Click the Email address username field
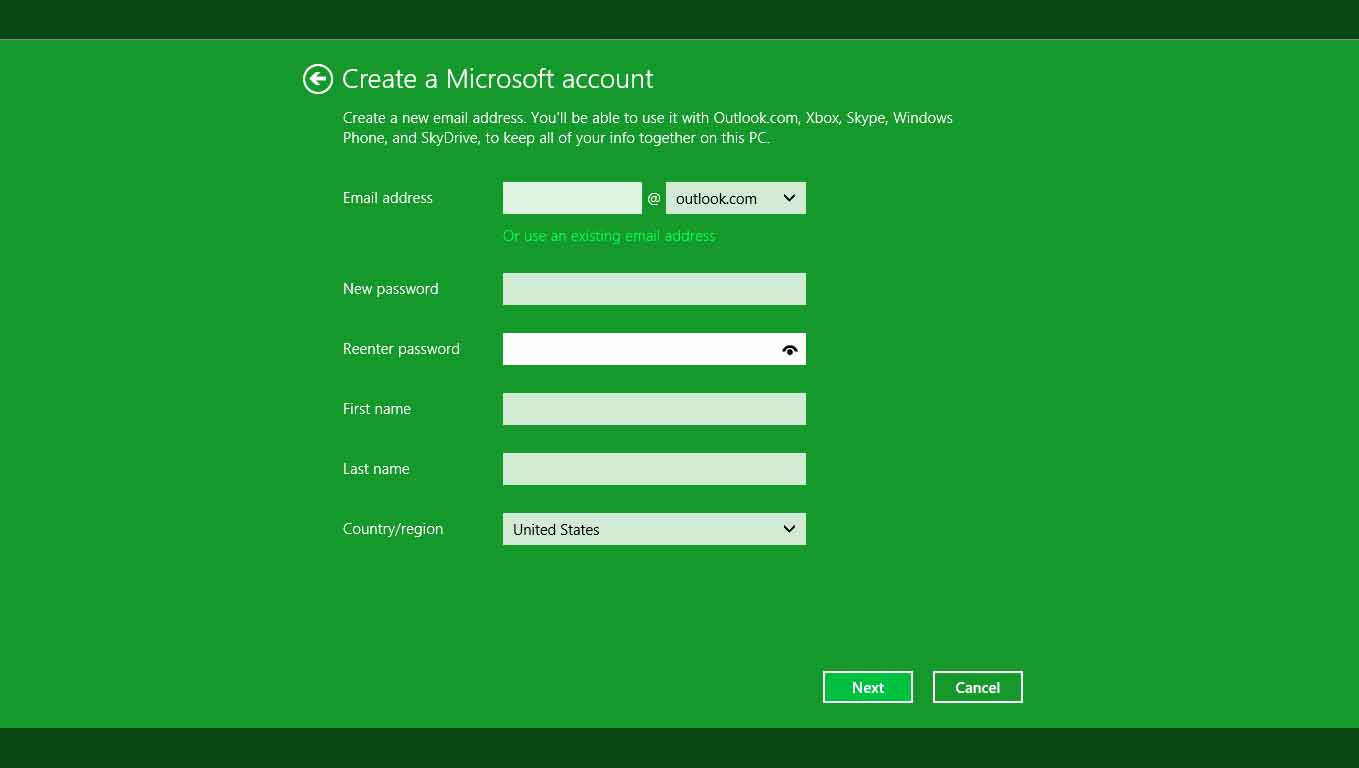1359x768 pixels. tap(572, 198)
